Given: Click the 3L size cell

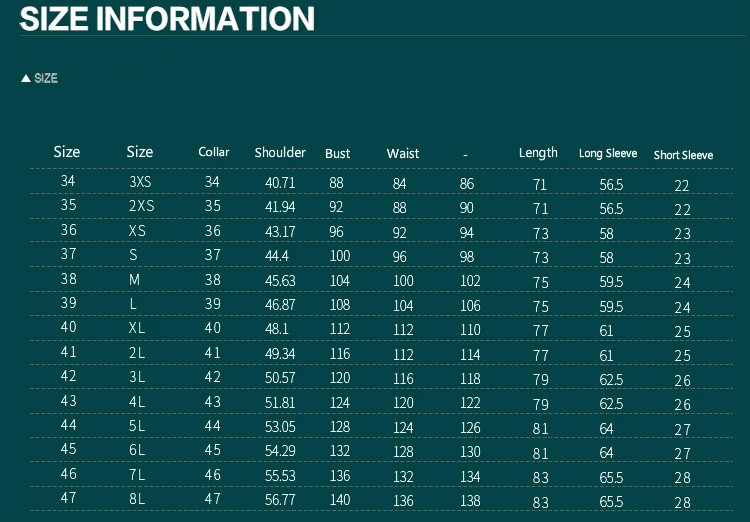Looking at the screenshot, I should [137, 377].
